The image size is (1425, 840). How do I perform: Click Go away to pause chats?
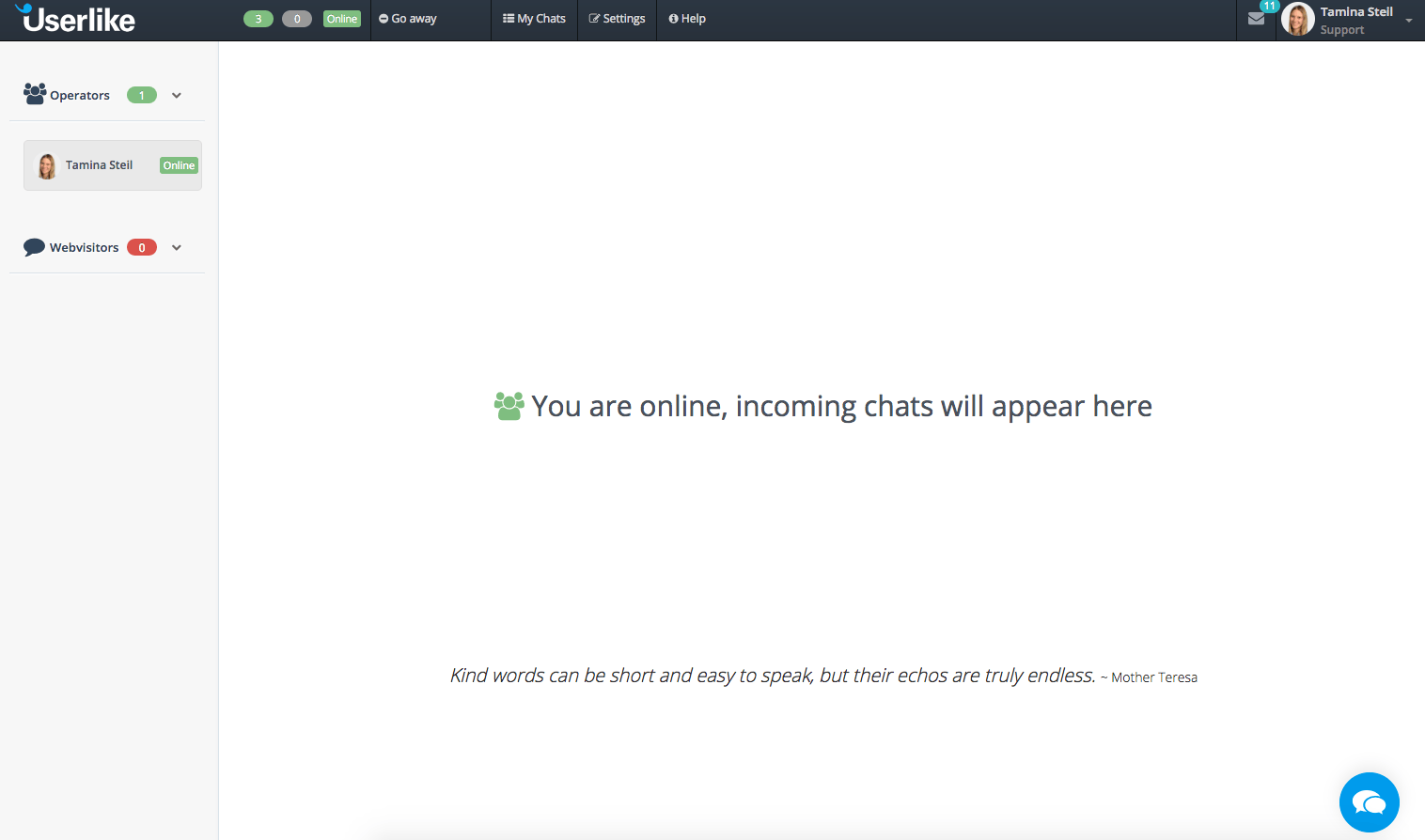[407, 18]
